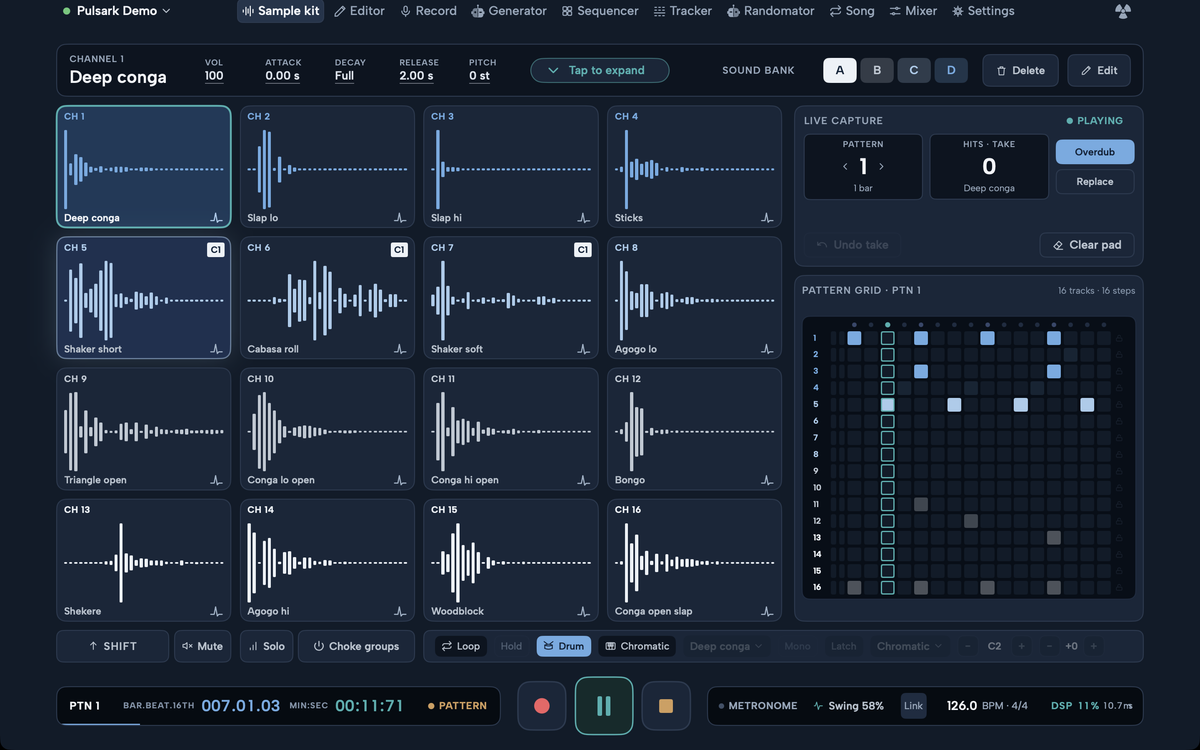Click the Clear pad button
Viewport: 1200px width, 750px height.
click(1087, 245)
